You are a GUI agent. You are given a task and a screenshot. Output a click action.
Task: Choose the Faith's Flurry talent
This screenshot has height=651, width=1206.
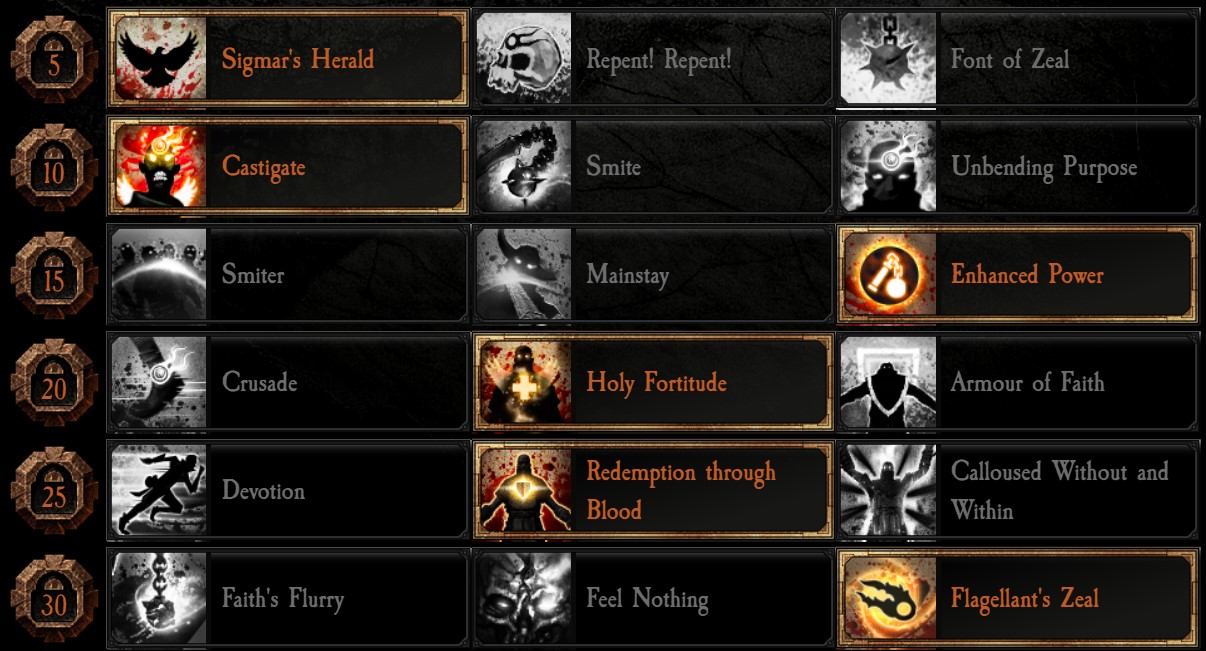288,598
